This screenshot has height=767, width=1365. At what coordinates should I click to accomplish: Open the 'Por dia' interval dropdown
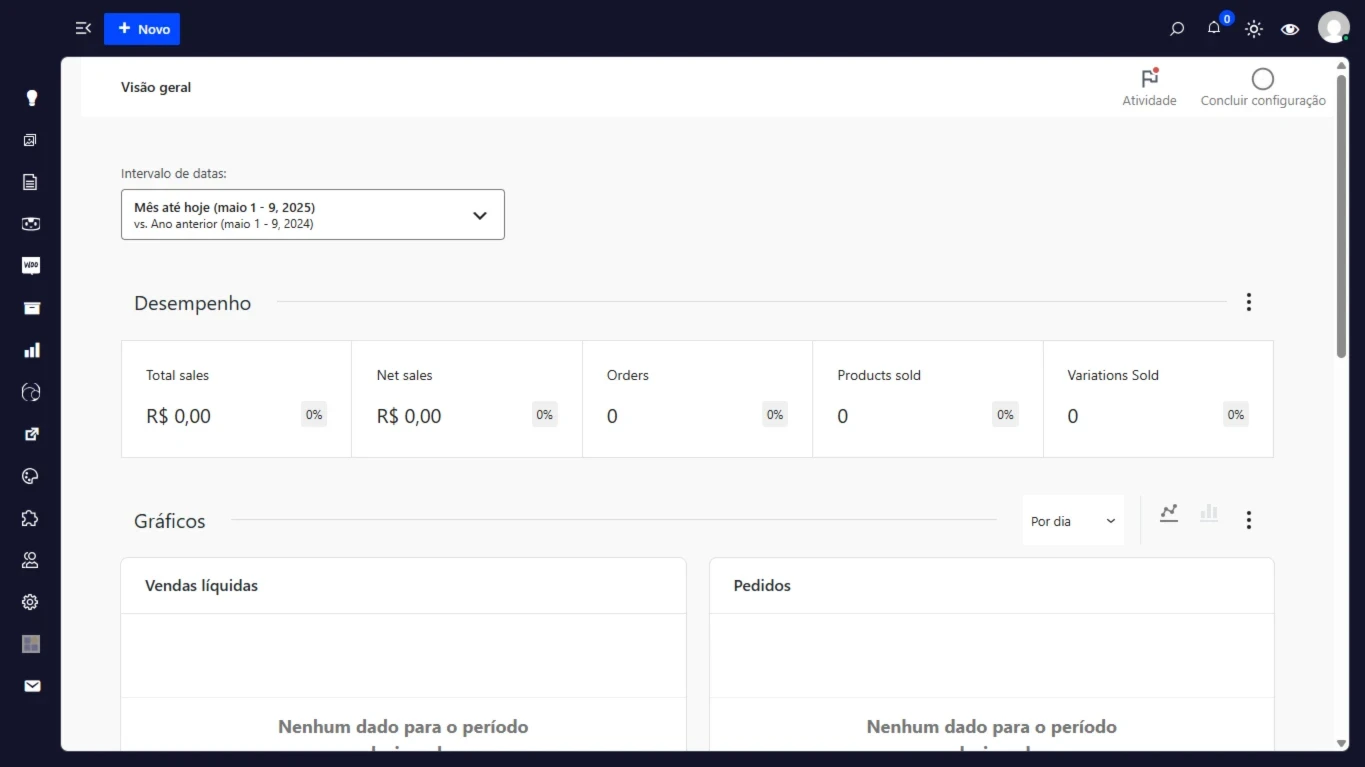click(x=1072, y=521)
